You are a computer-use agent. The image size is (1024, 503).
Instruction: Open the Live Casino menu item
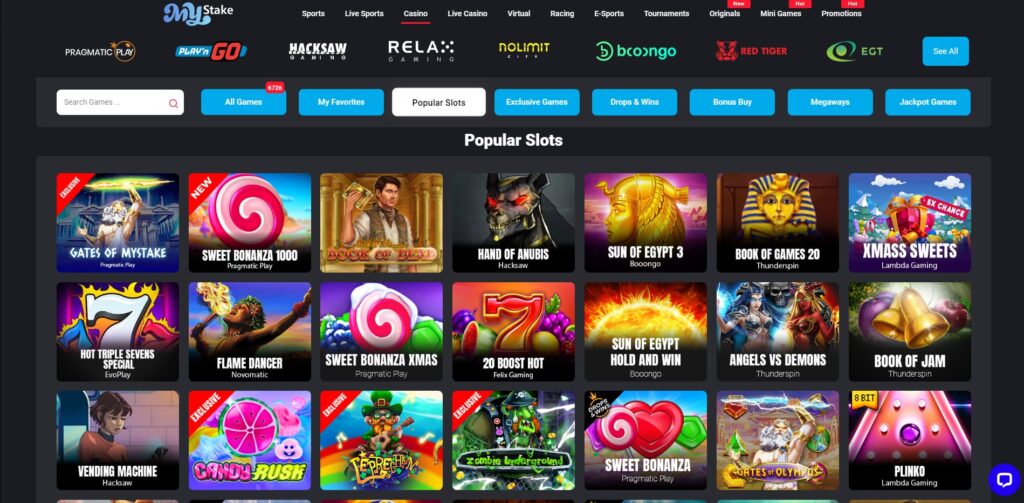click(x=467, y=14)
